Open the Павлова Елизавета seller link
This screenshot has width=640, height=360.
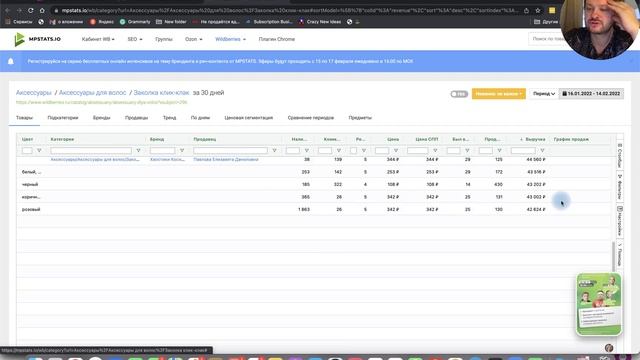[226, 160]
